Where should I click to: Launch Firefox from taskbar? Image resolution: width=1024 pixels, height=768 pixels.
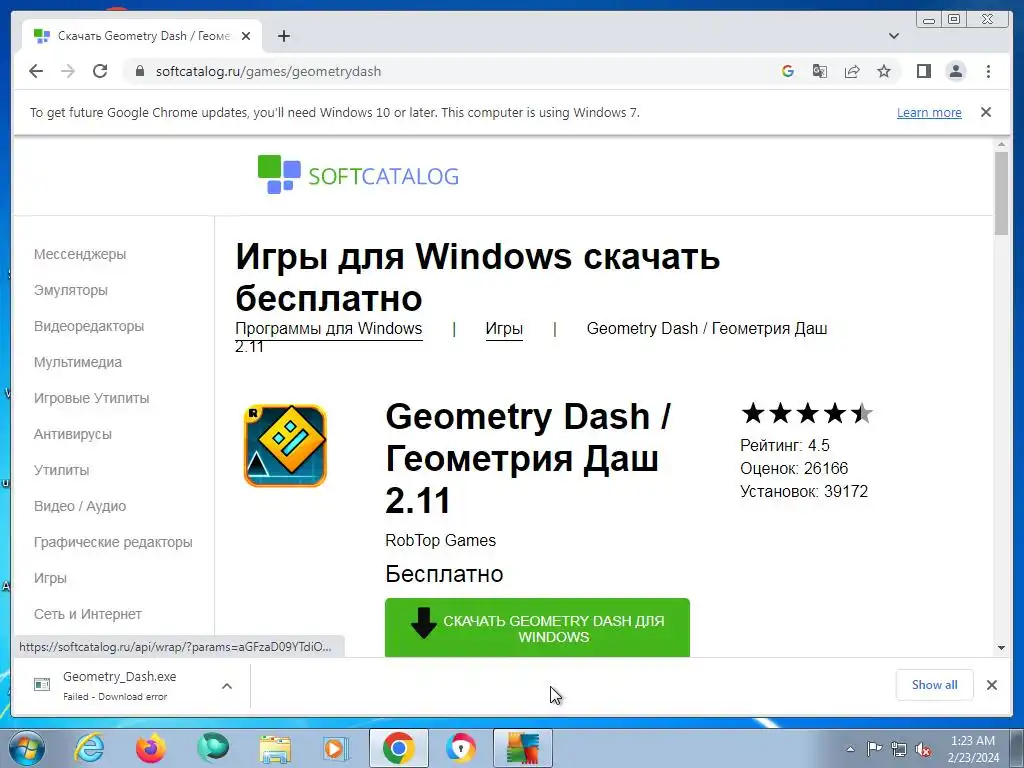[x=151, y=748]
